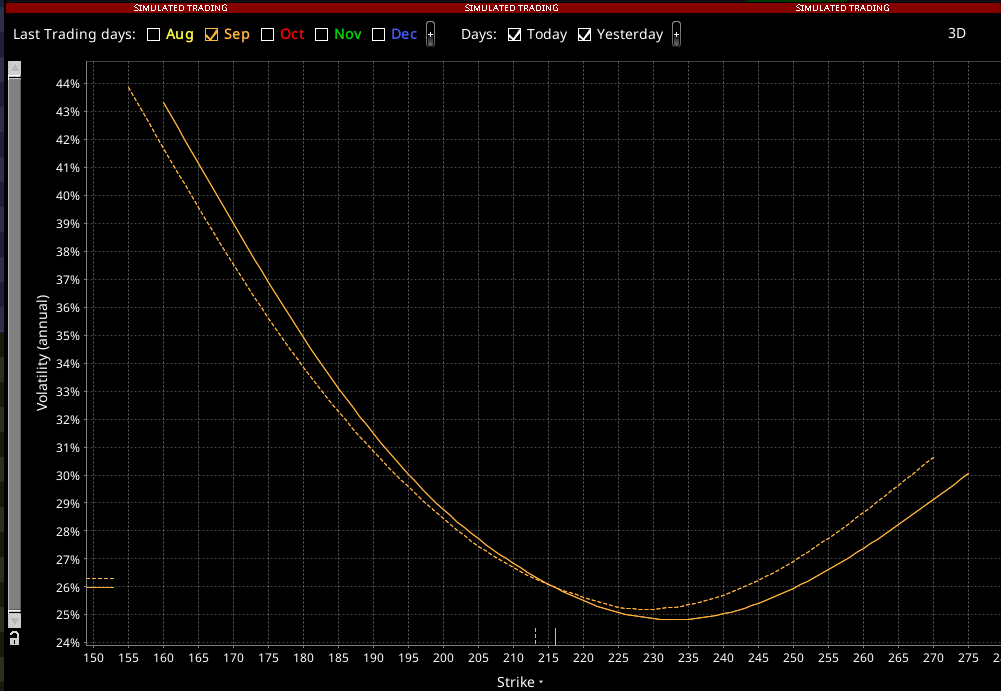The height and width of the screenshot is (691, 1001).
Task: Click the vertical scrollbar thumb
Action: 14,344
